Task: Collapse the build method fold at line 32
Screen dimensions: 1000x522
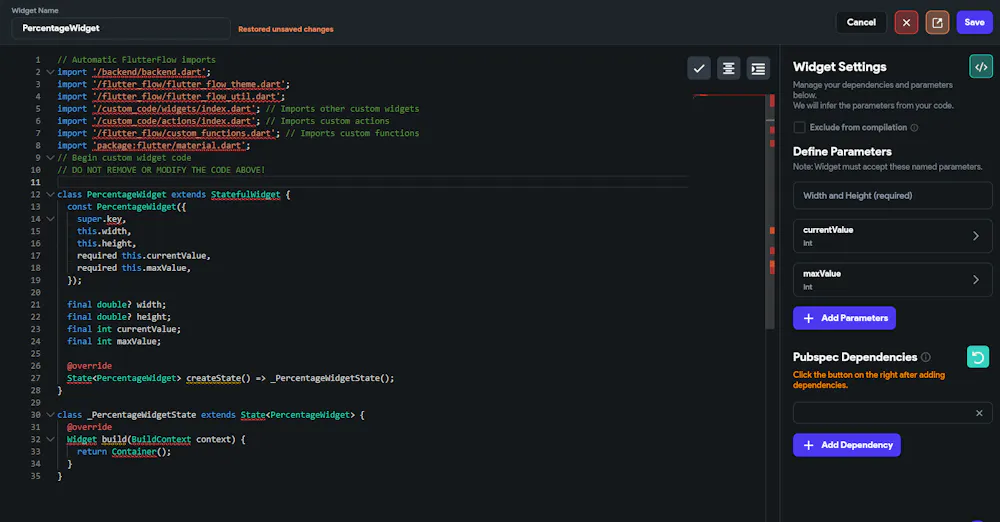Action: (x=50, y=439)
